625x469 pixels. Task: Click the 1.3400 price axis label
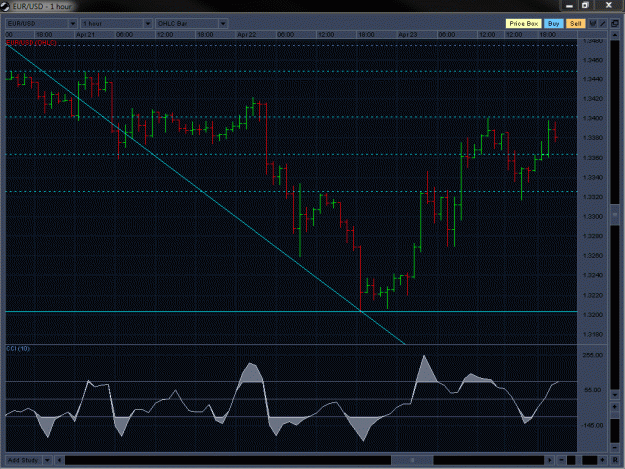tap(593, 118)
